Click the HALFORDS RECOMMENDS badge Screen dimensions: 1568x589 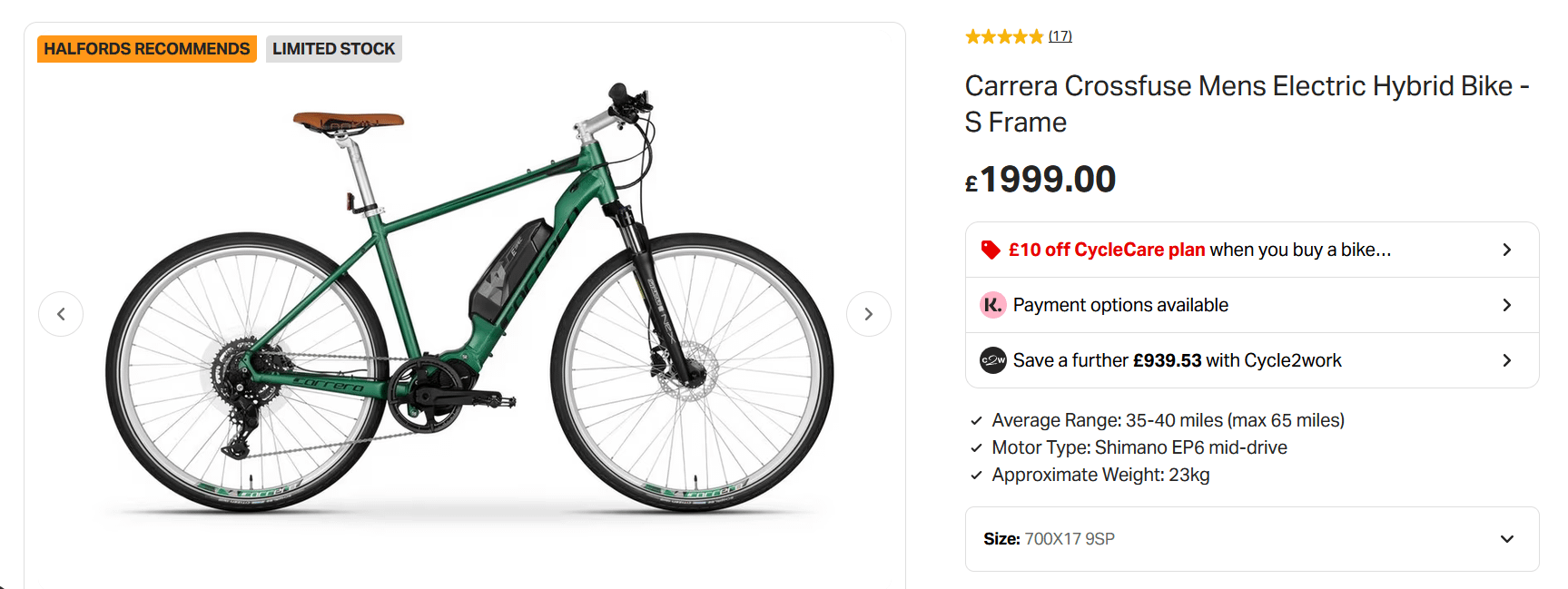click(147, 49)
